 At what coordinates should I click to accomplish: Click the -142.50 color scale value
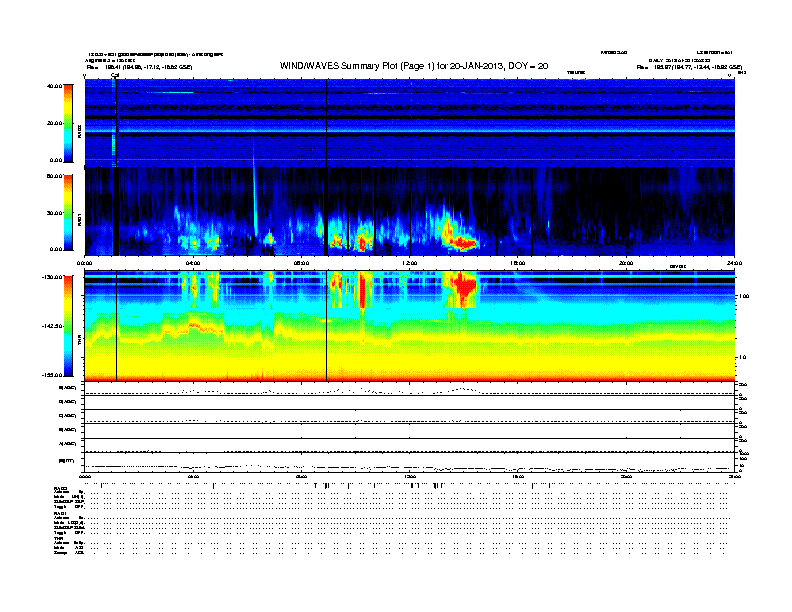click(53, 326)
